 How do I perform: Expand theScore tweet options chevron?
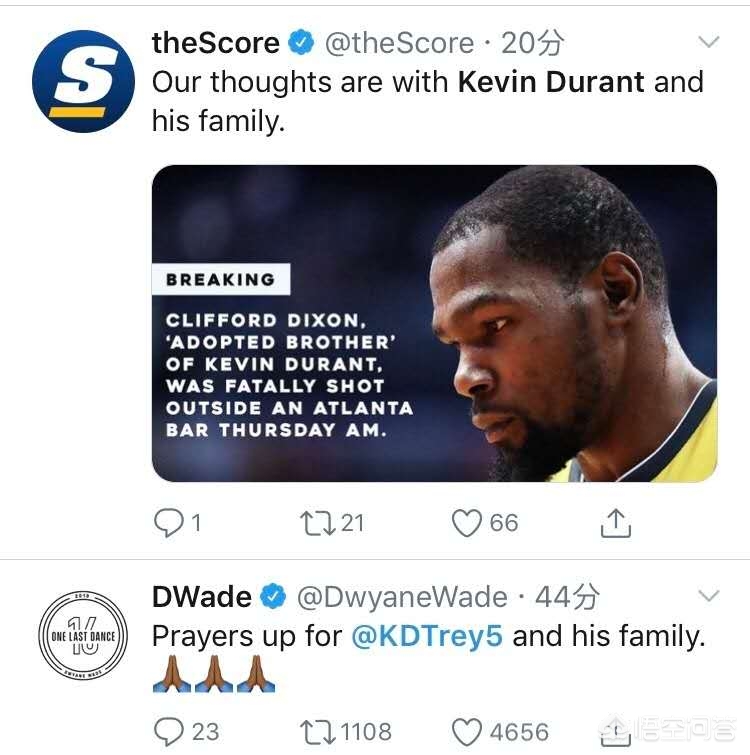click(709, 42)
